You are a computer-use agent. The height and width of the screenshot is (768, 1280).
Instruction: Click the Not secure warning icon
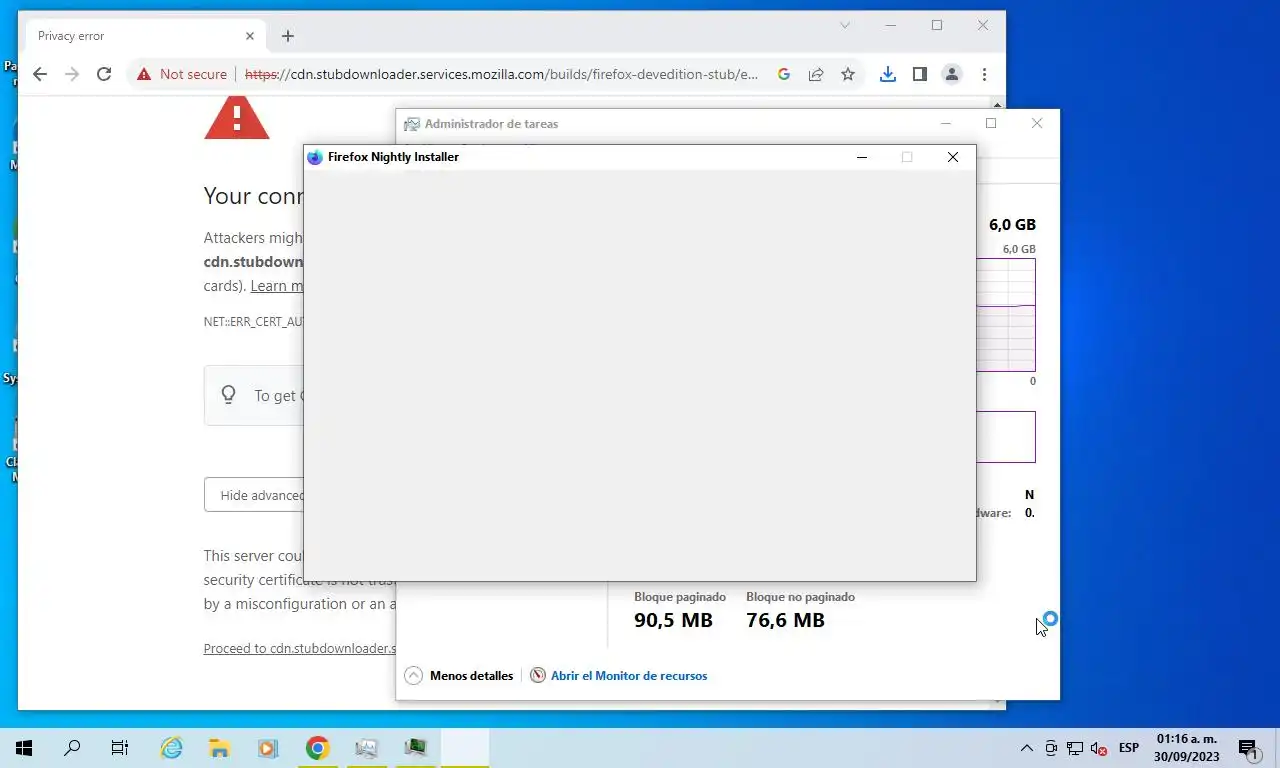coord(144,74)
